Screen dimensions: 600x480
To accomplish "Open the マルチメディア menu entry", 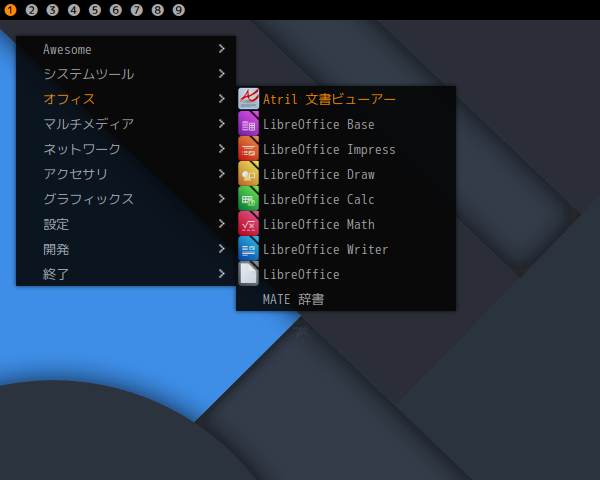I will (126, 124).
